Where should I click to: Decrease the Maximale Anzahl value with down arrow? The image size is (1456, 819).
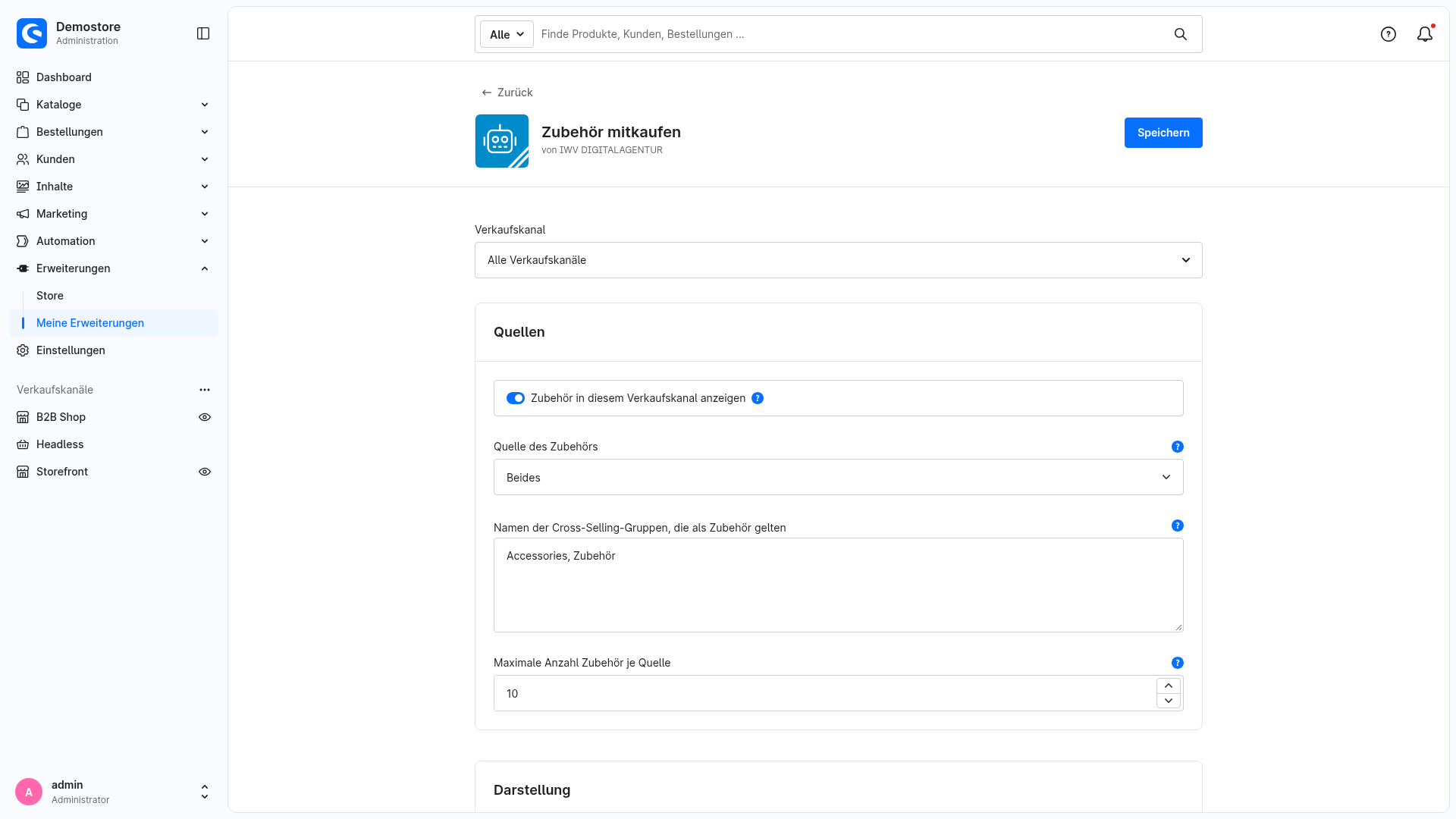(1169, 701)
